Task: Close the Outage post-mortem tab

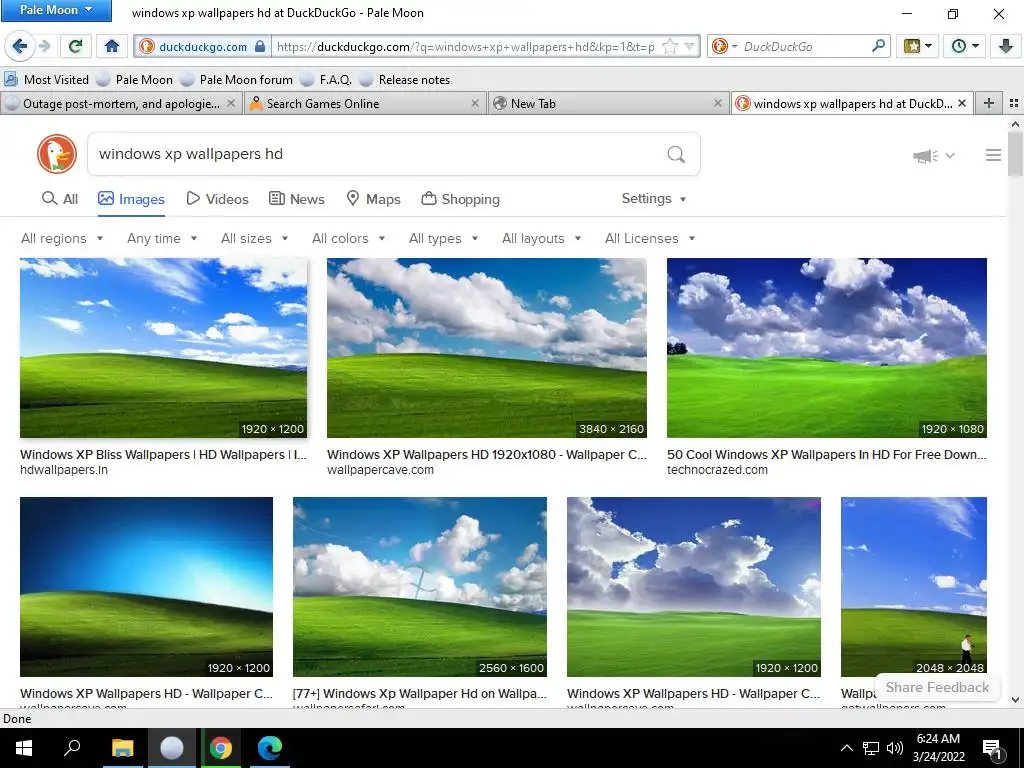Action: [231, 103]
